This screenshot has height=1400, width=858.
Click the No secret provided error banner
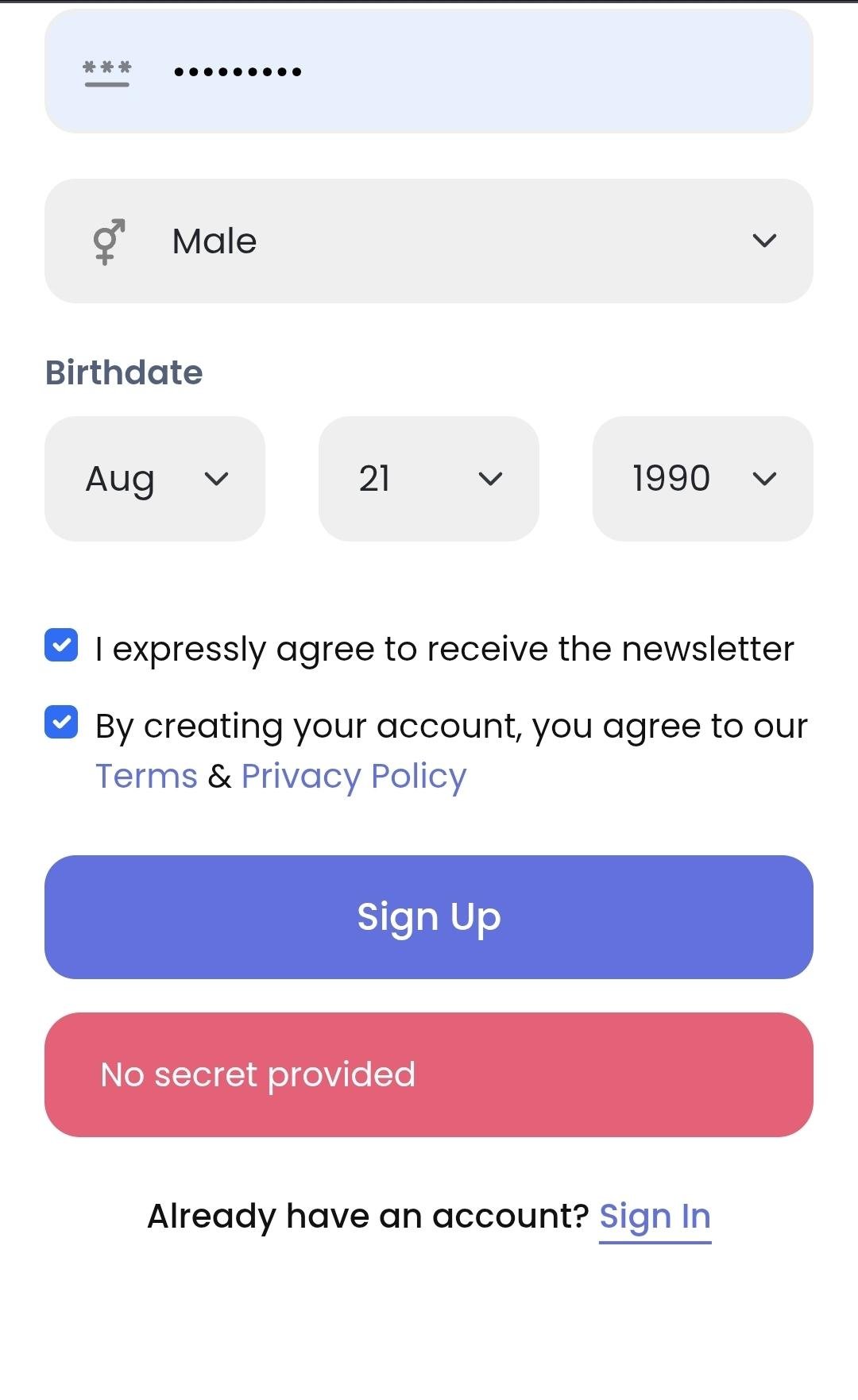click(429, 1074)
